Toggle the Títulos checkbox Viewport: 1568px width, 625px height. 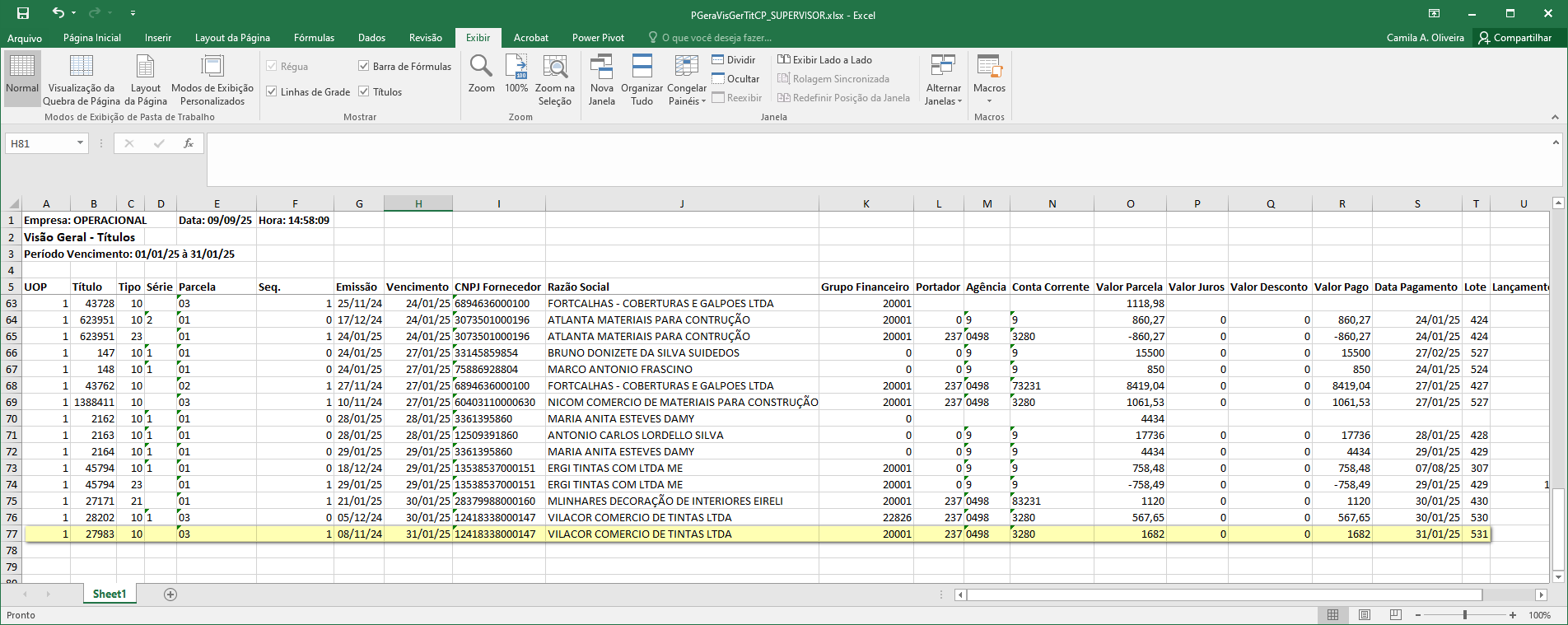363,91
